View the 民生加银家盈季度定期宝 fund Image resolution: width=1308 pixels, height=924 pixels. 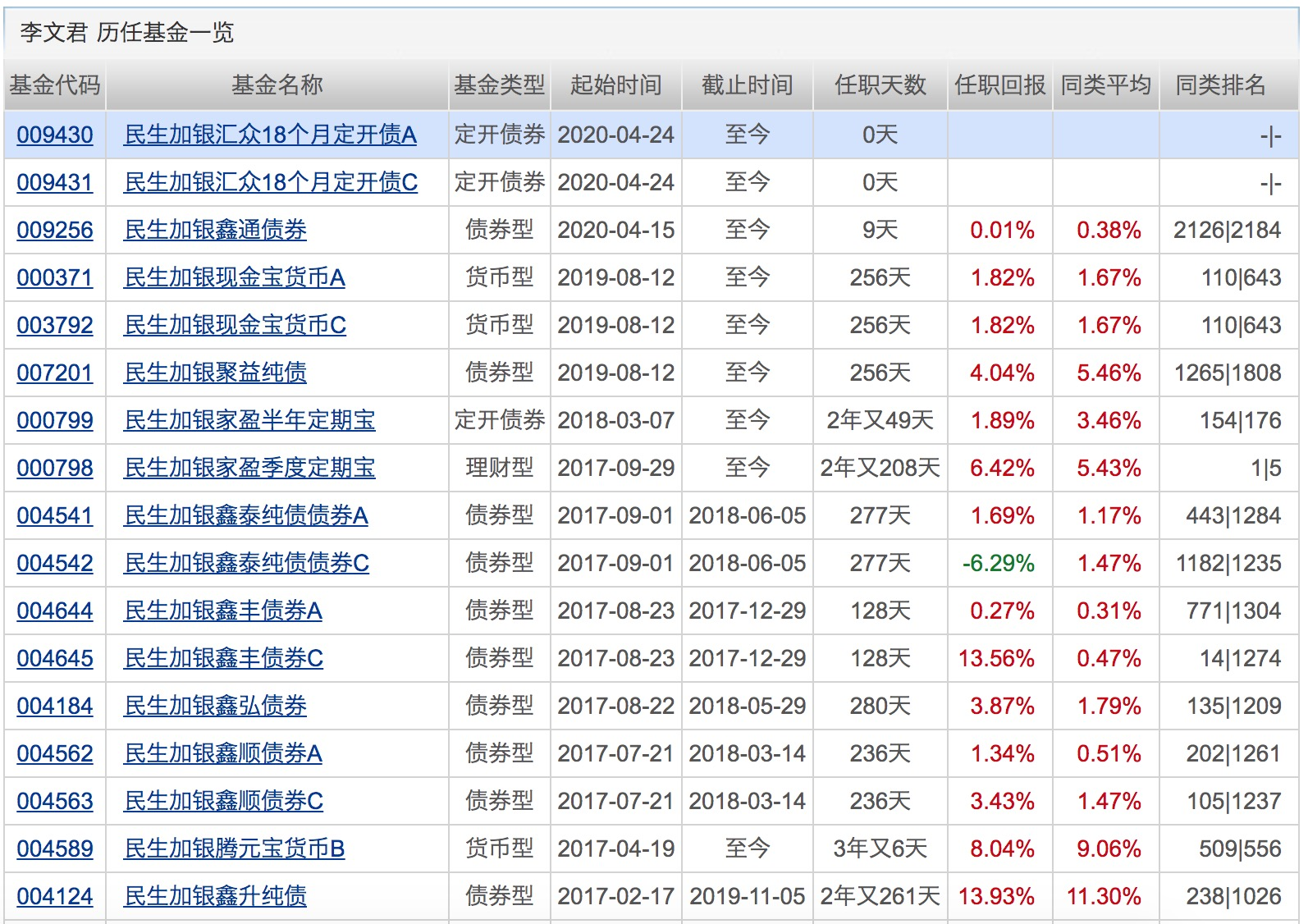click(x=250, y=468)
